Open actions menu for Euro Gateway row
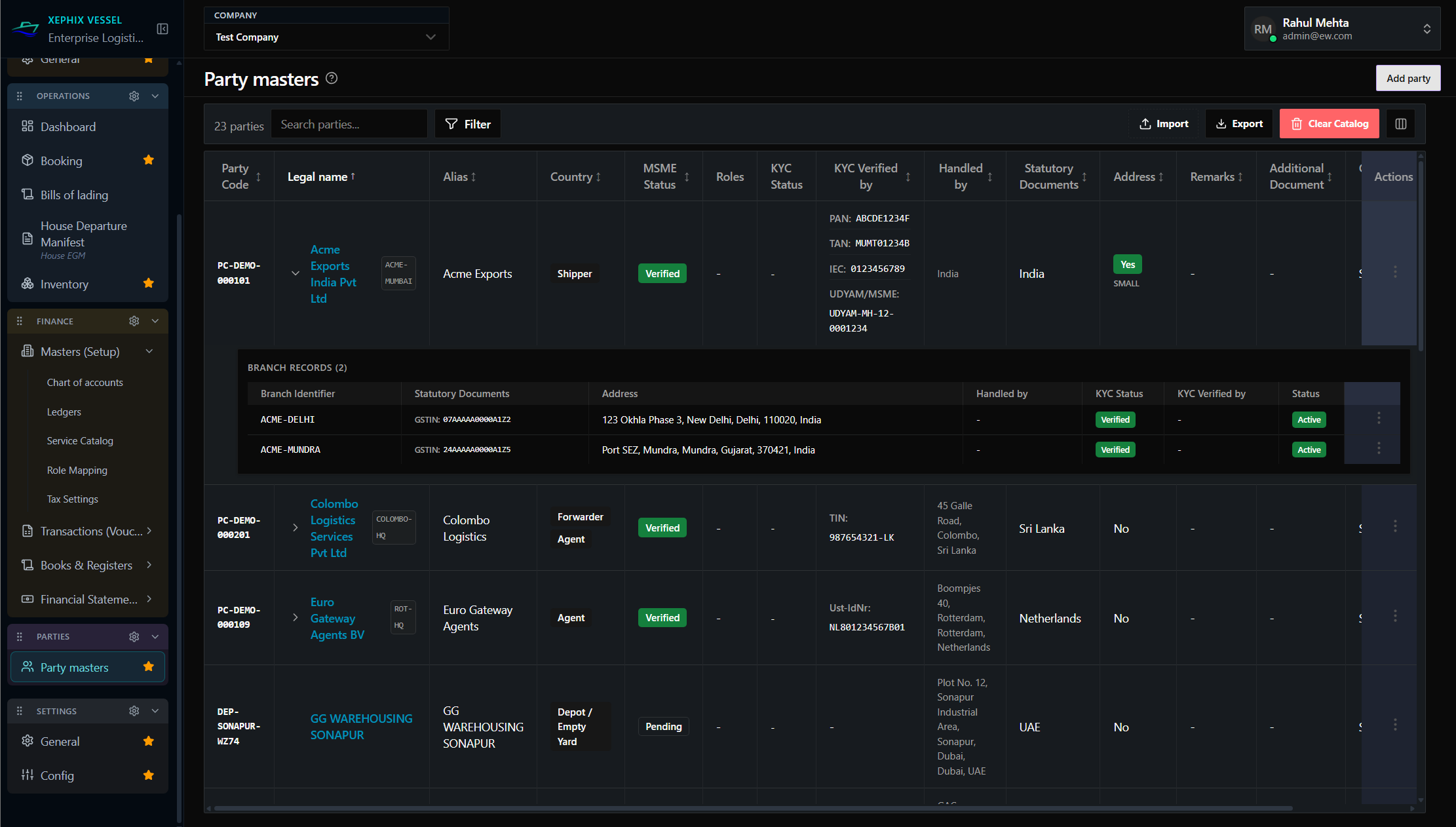1456x827 pixels. pos(1395,616)
